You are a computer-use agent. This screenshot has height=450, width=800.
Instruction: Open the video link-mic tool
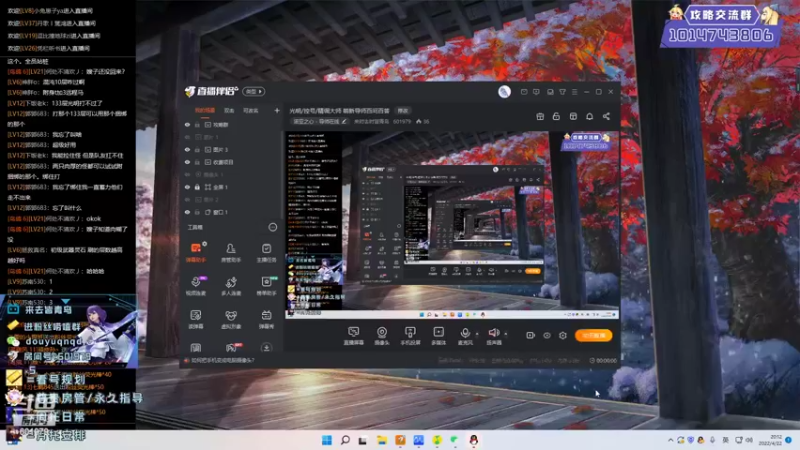(195, 286)
